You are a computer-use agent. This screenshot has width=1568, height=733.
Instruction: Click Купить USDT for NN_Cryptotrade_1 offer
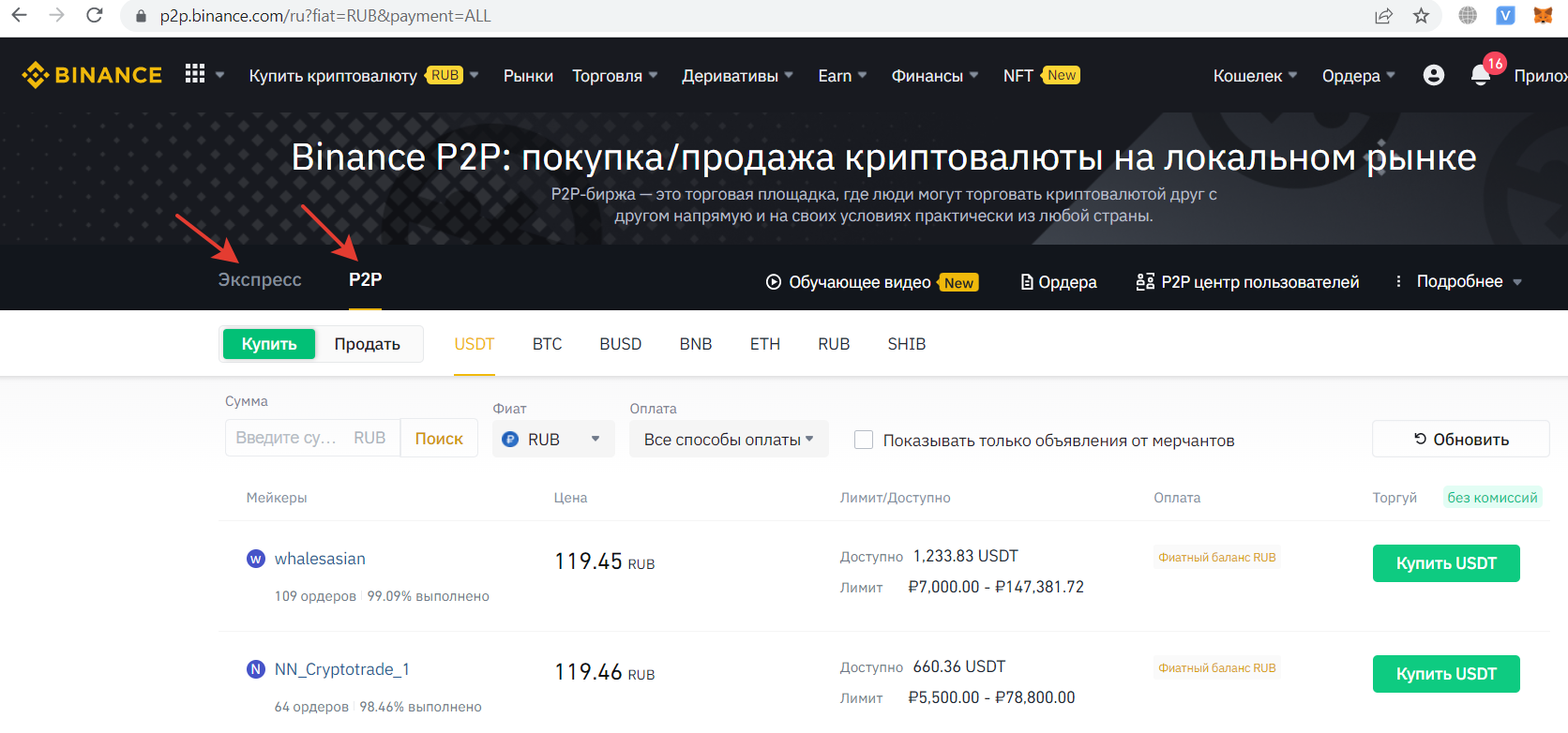click(1446, 674)
